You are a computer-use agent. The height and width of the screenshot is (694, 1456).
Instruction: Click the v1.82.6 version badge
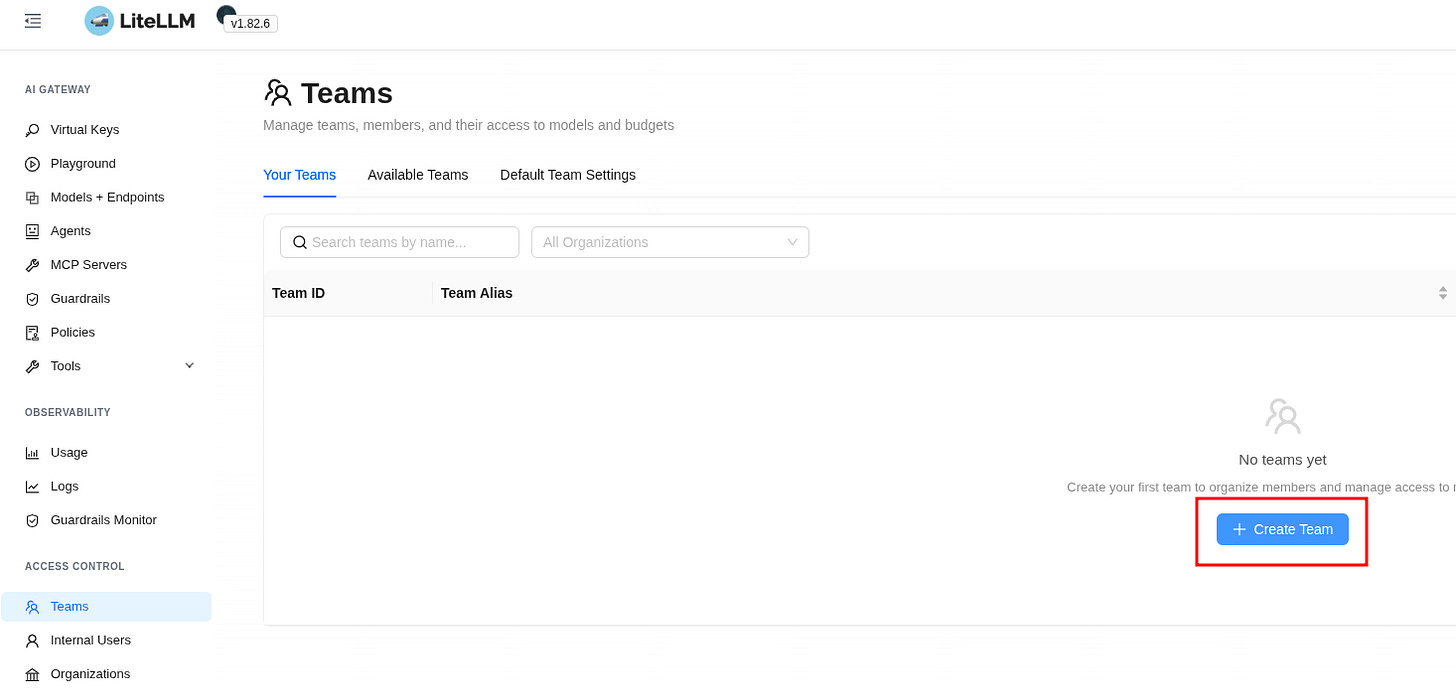250,23
